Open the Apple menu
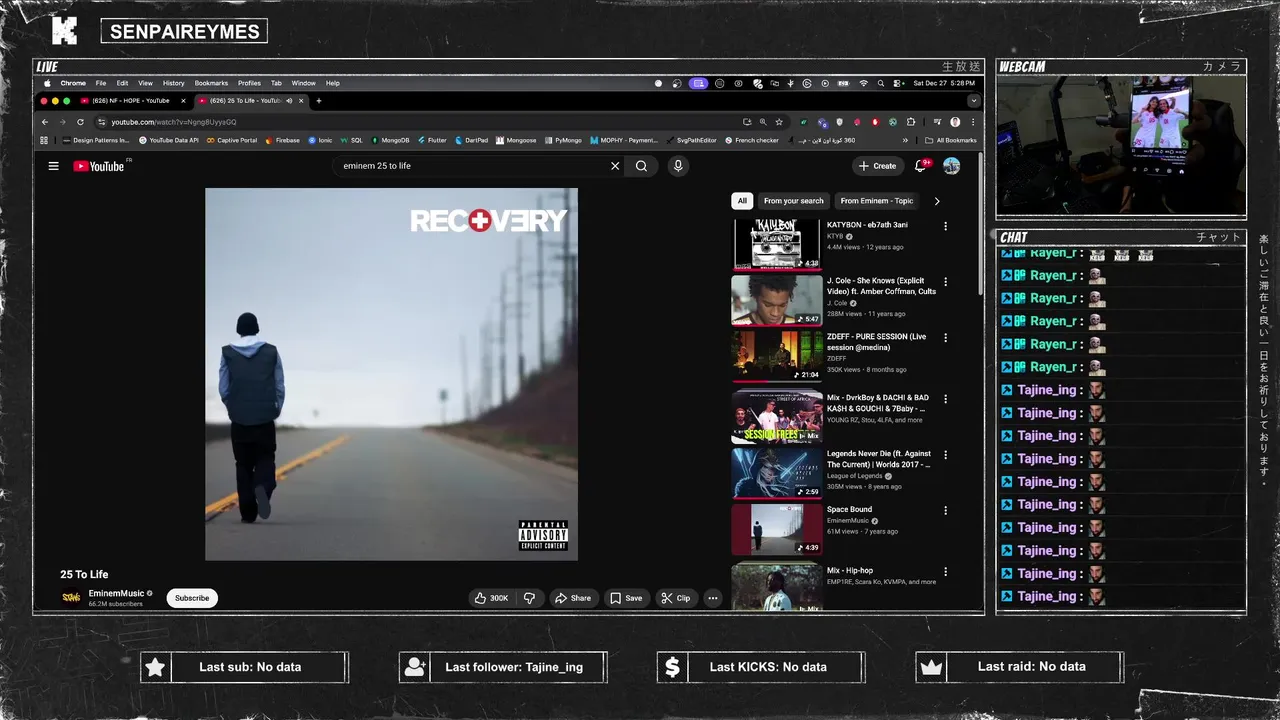The image size is (1280, 720). pos(47,83)
